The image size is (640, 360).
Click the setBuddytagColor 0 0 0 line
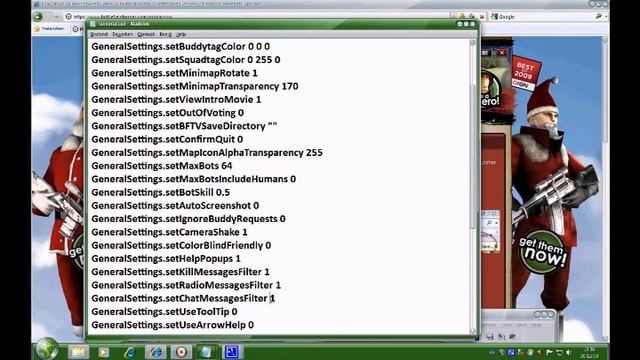tap(180, 47)
